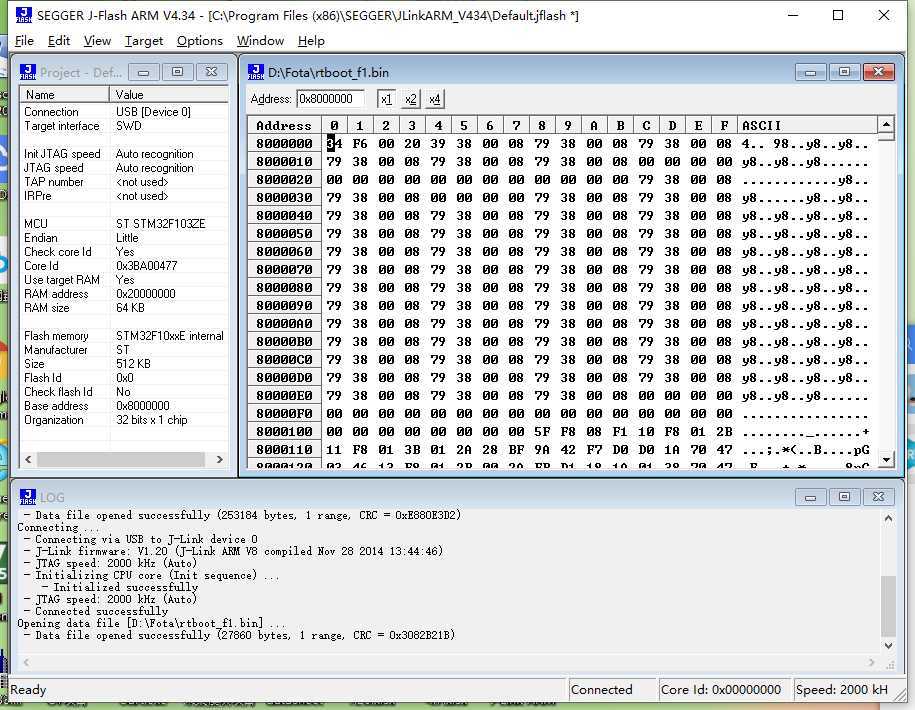Click hex view scroll up arrow
This screenshot has width=915, height=710.
pyautogui.click(x=886, y=125)
